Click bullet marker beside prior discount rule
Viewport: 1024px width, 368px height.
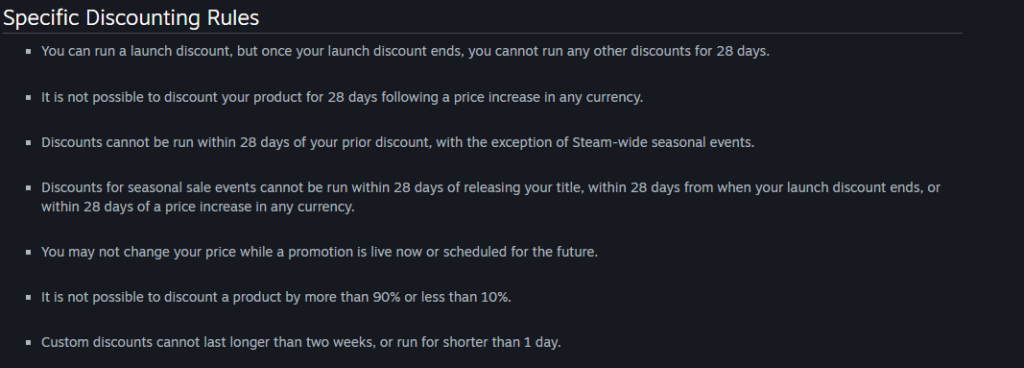29,142
